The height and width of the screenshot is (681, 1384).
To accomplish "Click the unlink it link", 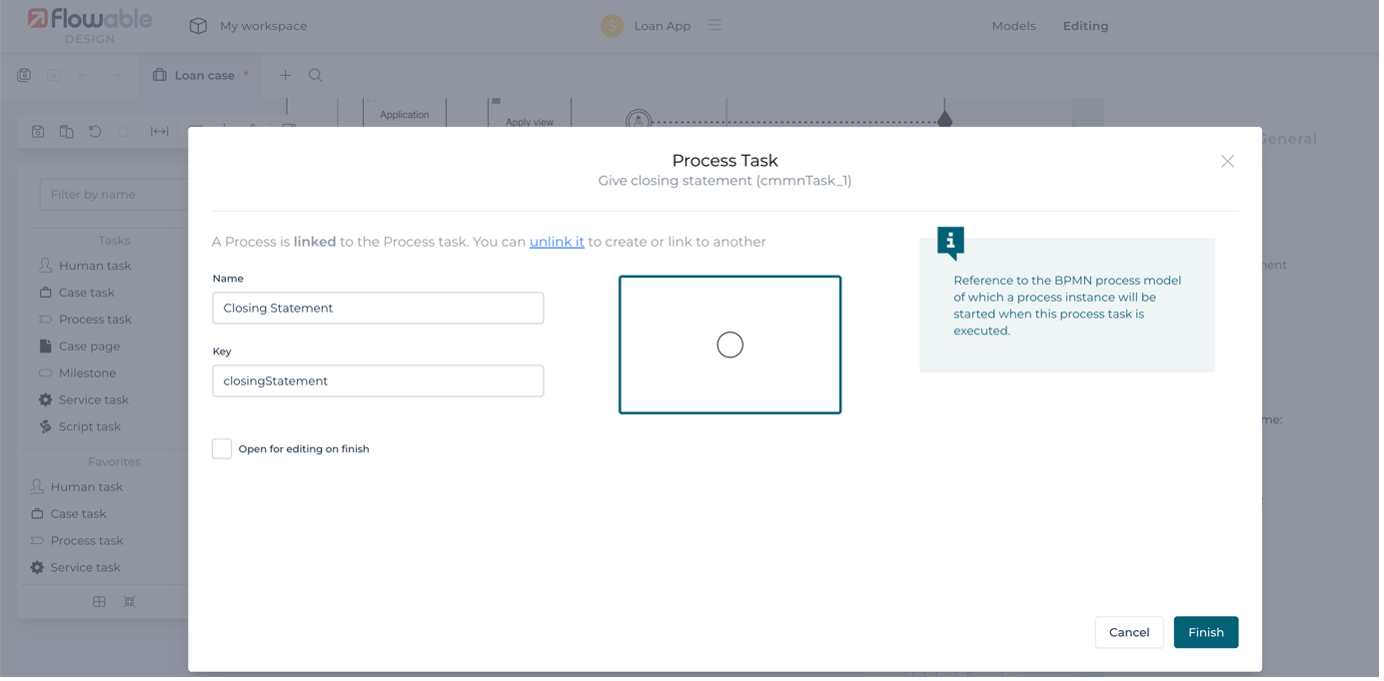I will (556, 241).
